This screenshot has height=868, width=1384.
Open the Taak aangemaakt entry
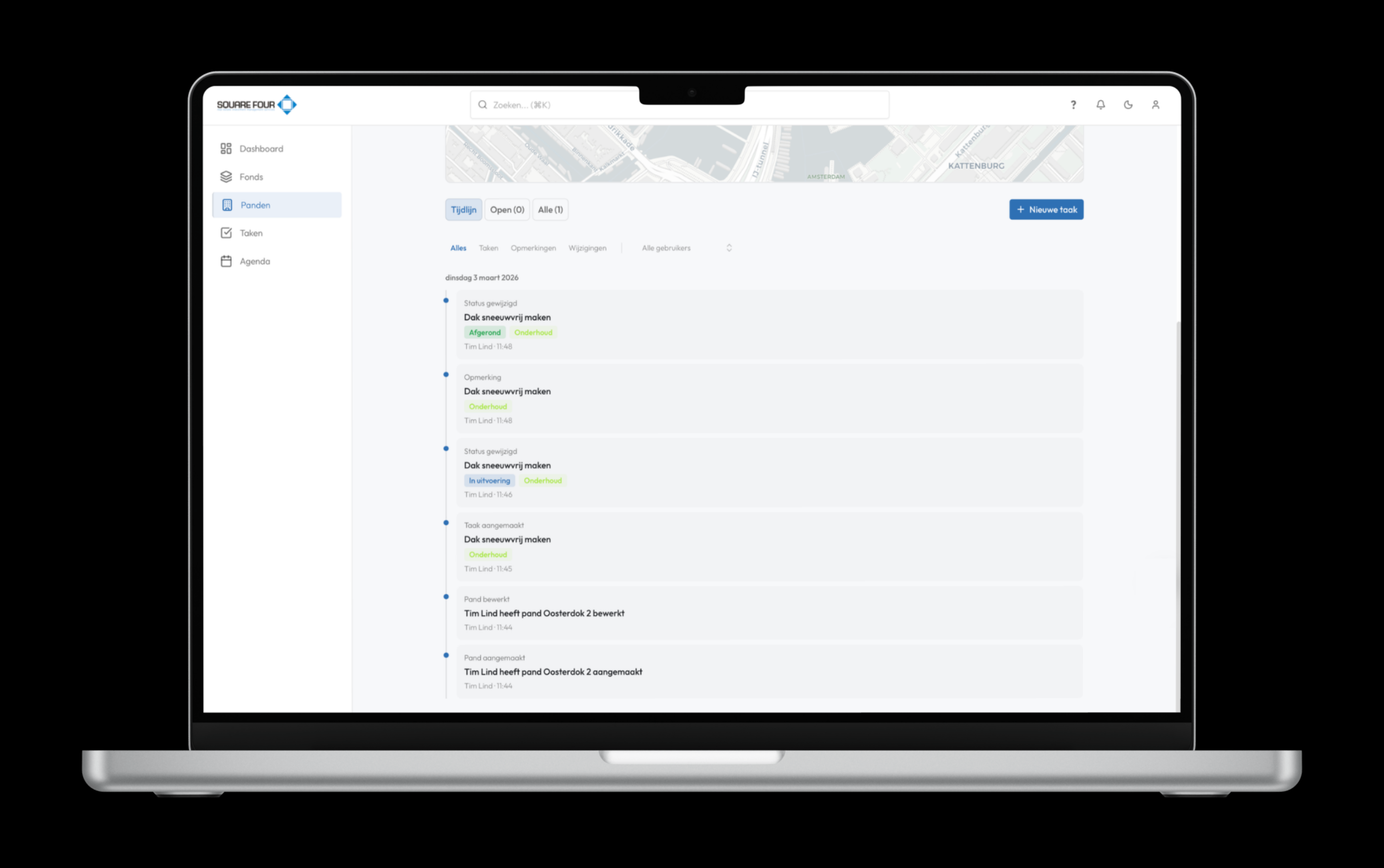(769, 547)
